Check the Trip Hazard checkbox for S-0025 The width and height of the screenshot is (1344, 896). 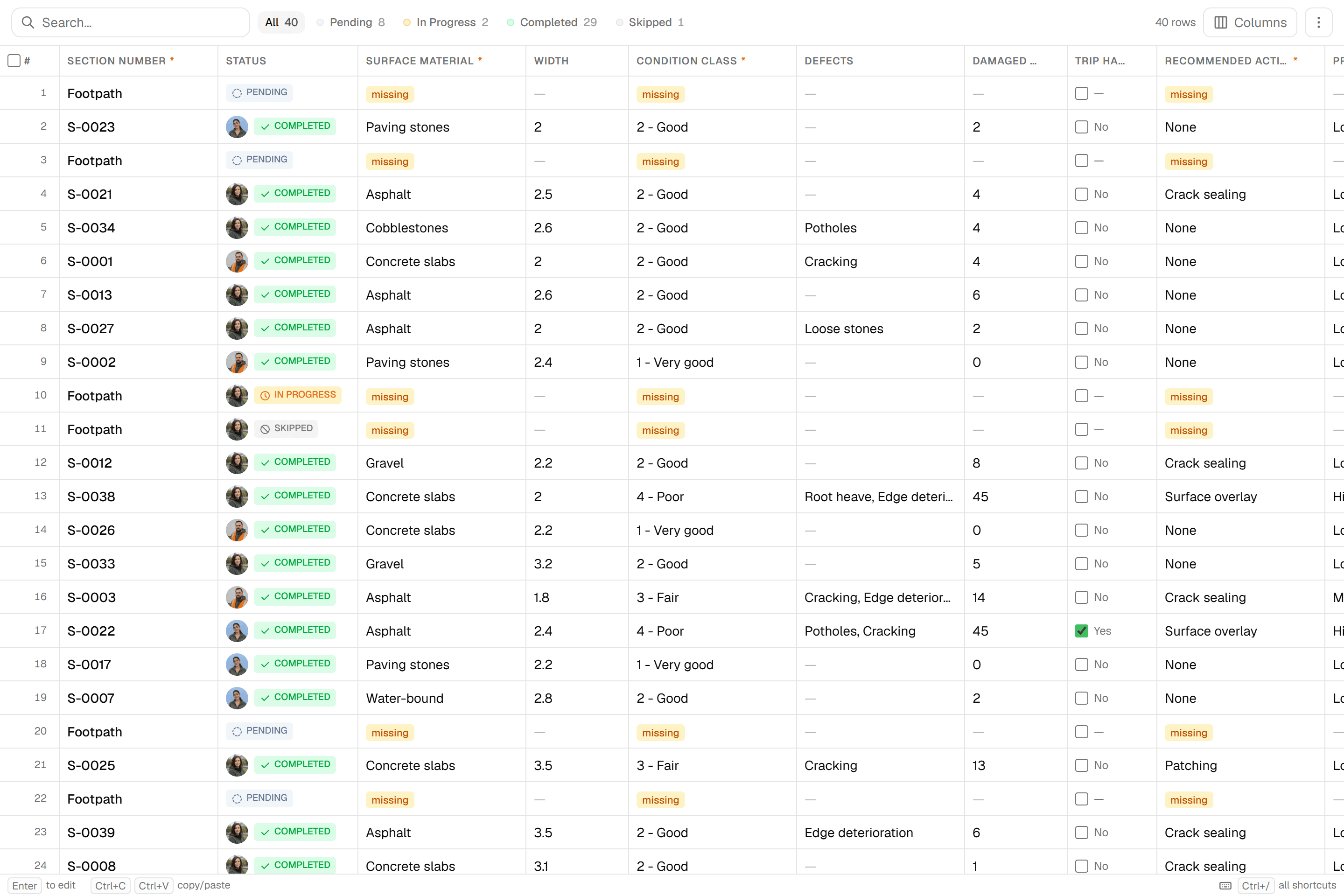[1081, 765]
